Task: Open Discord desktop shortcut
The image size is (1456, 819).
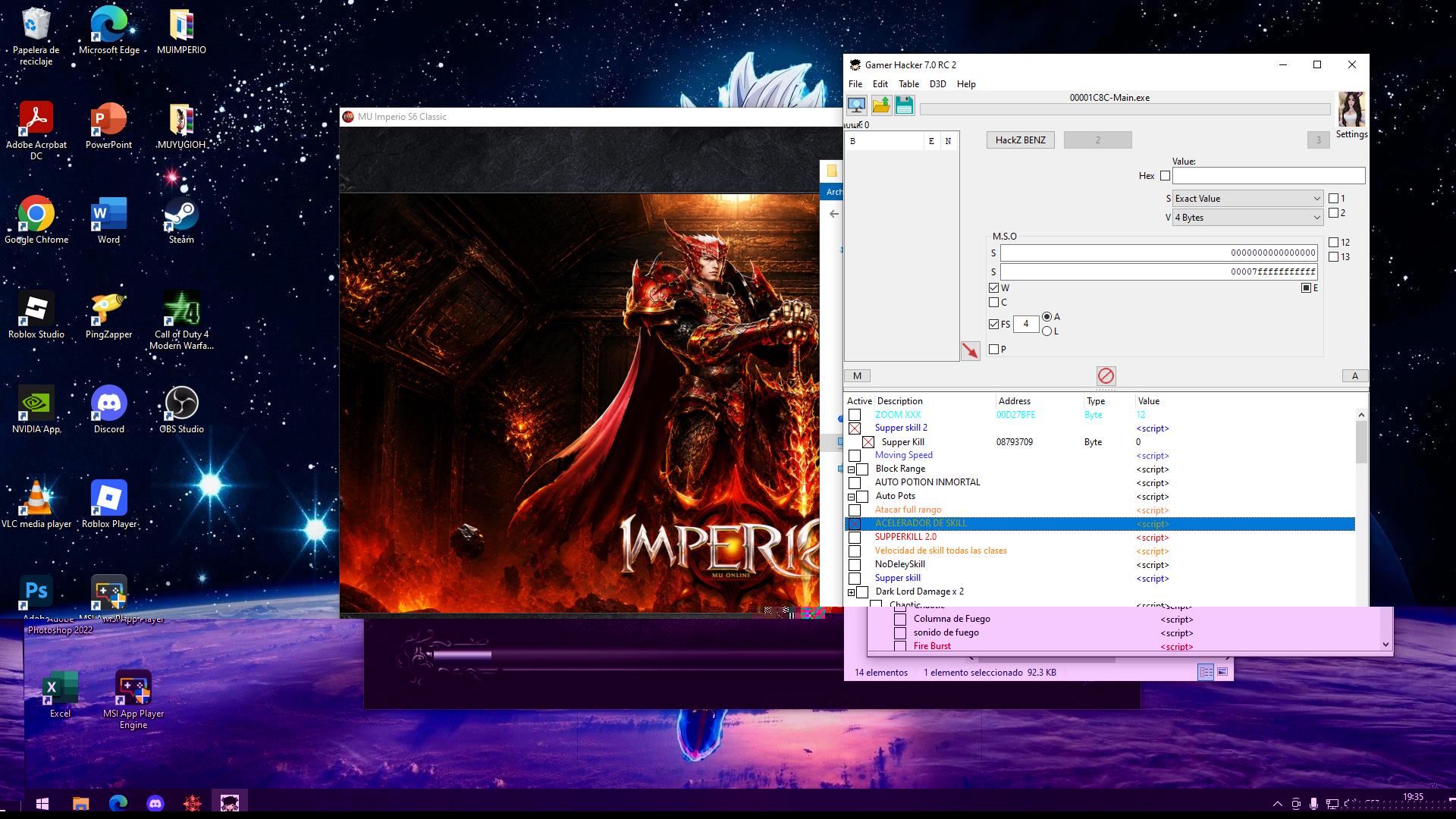Action: (108, 410)
